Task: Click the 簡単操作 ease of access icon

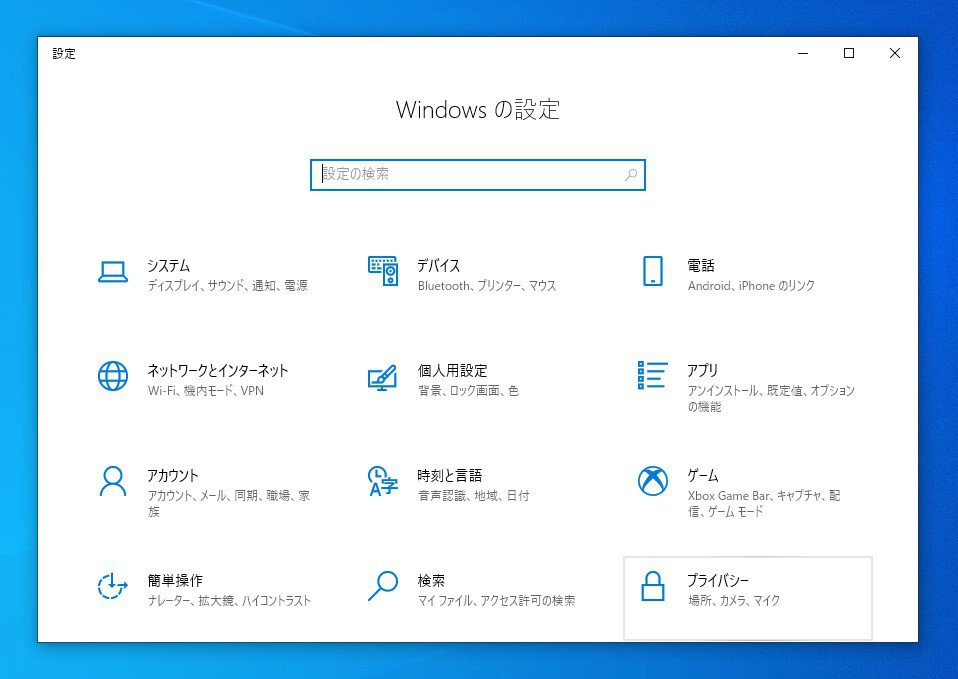Action: click(112, 585)
